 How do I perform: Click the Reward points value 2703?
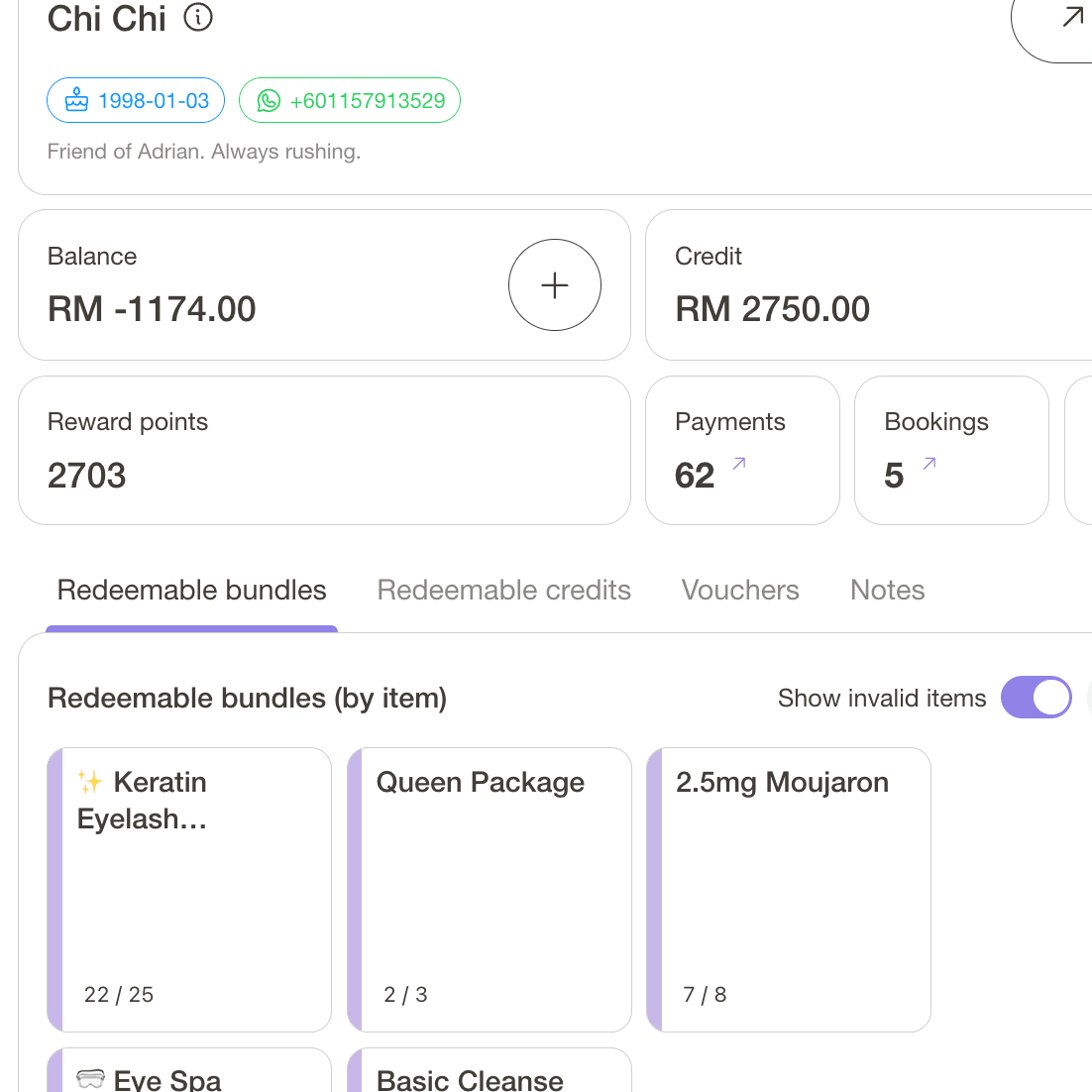pos(86,476)
